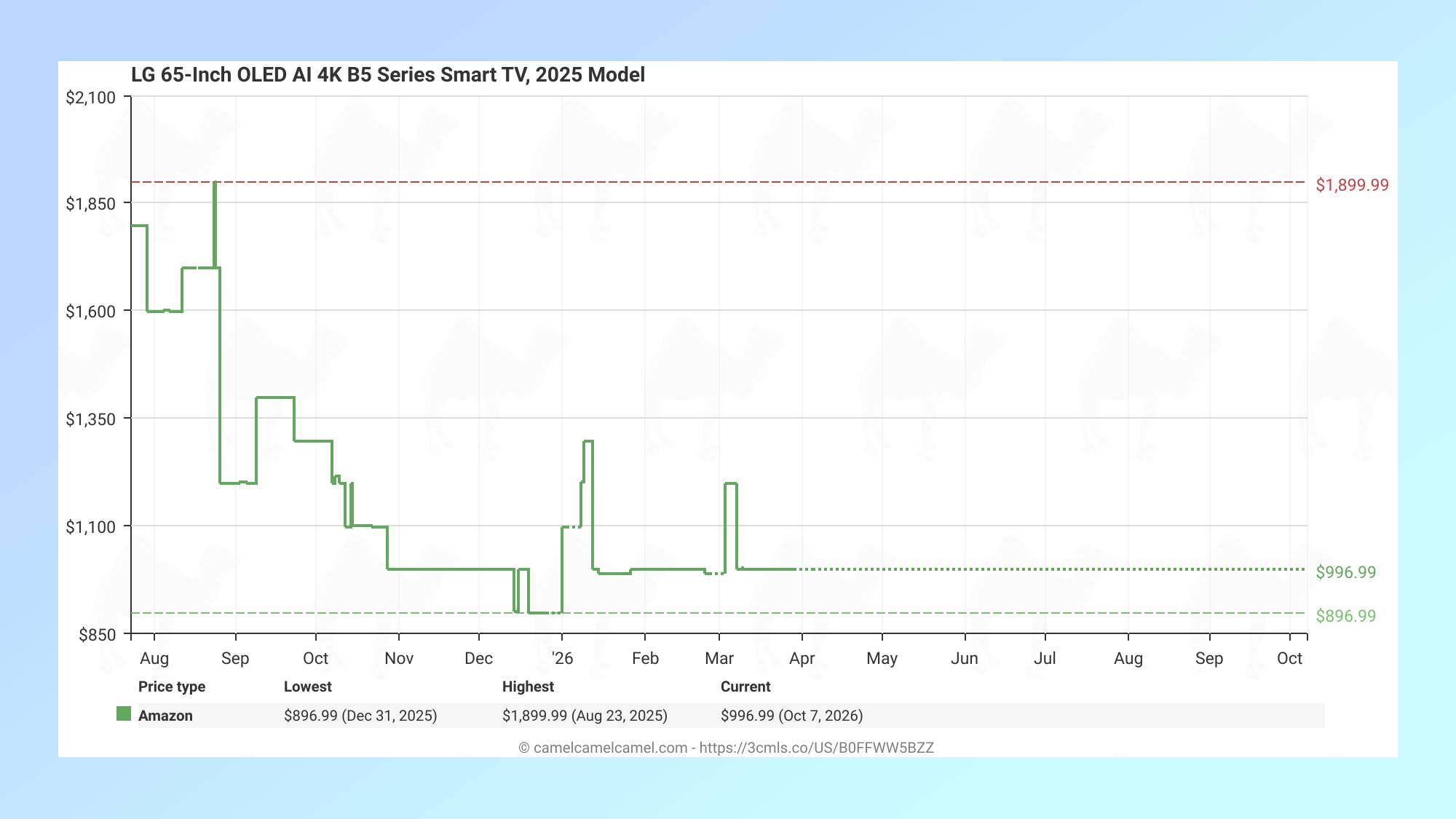Click the '$850' y-axis label

(x=98, y=635)
